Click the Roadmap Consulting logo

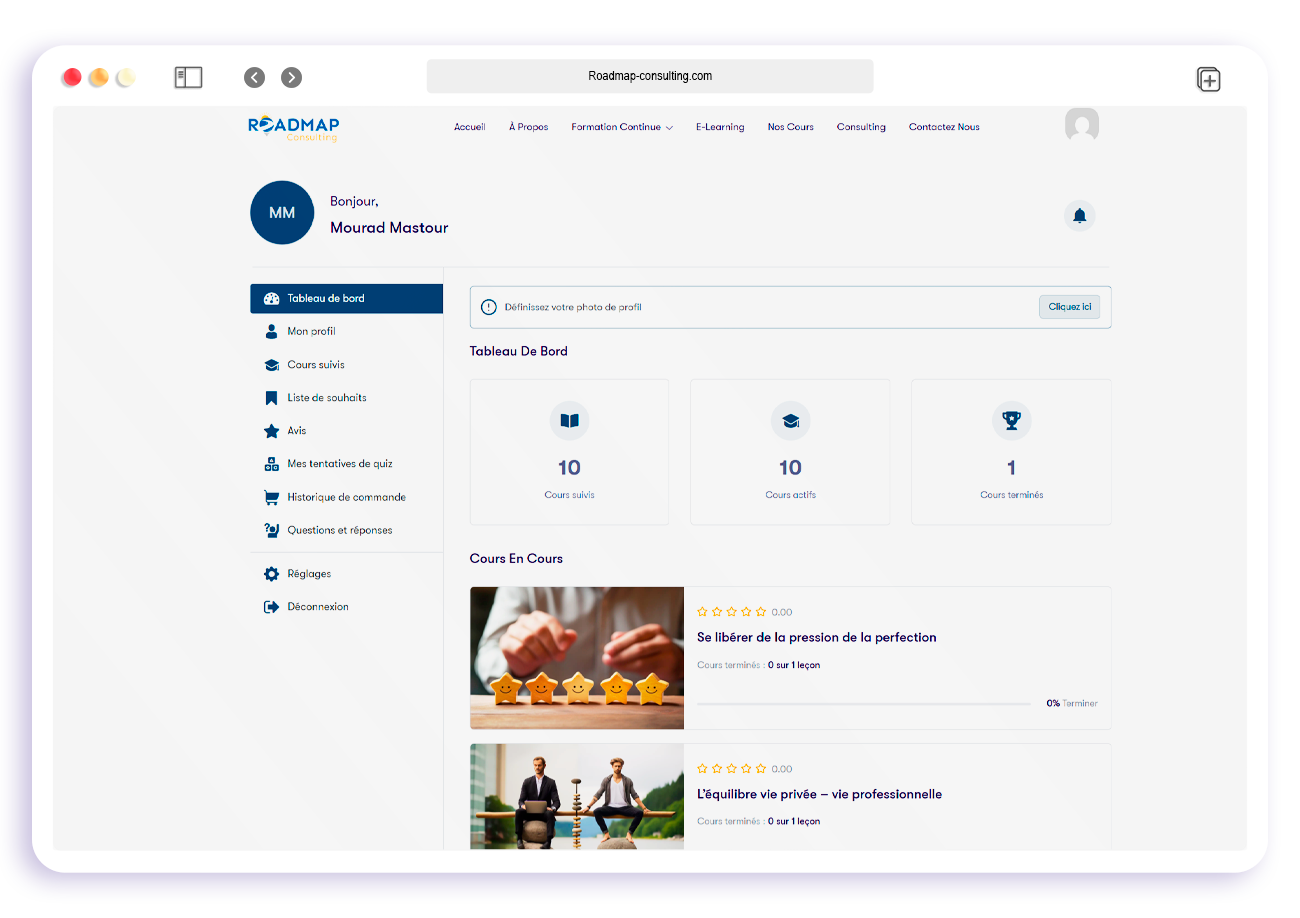(x=294, y=128)
